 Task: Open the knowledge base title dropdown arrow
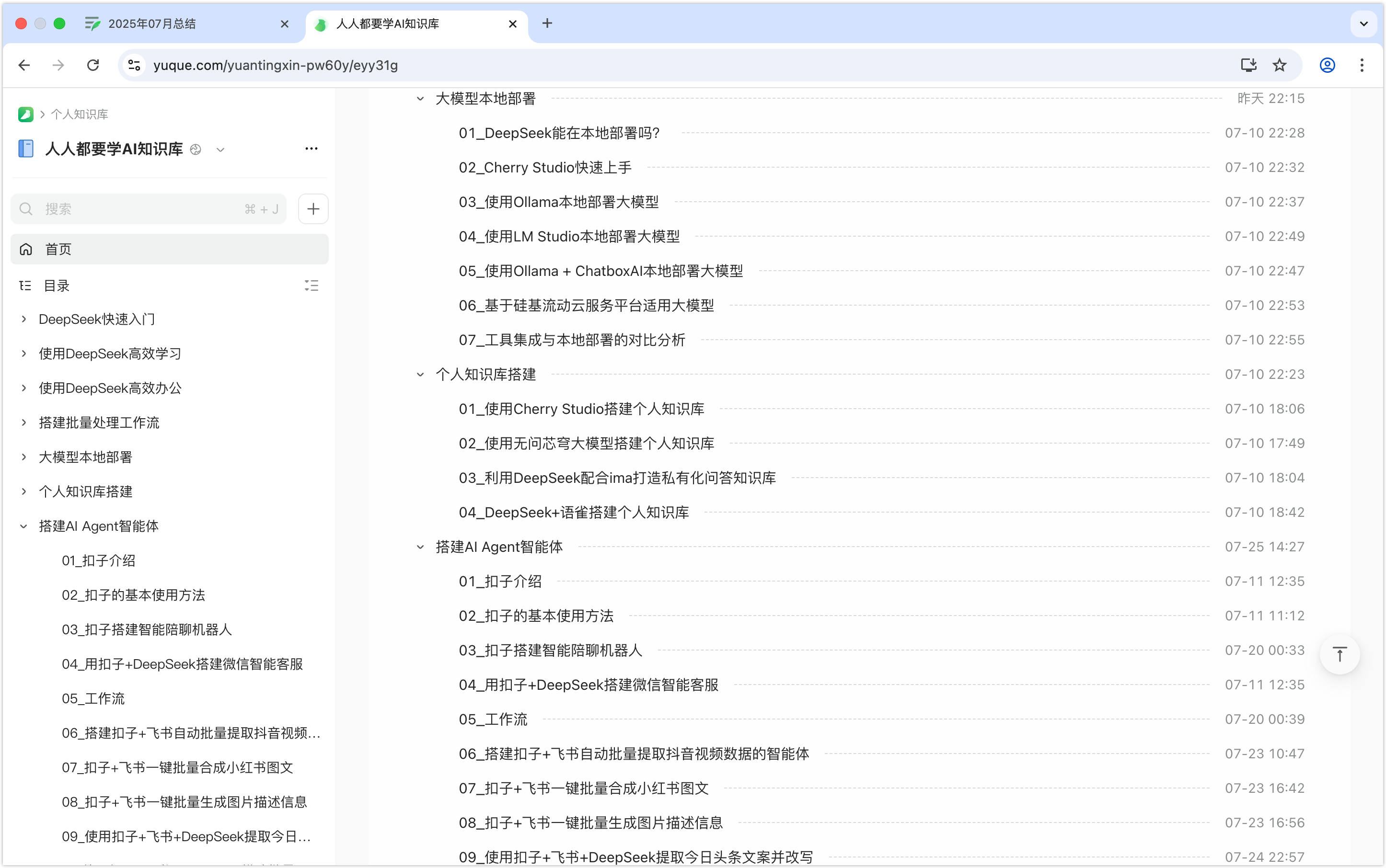(x=220, y=150)
